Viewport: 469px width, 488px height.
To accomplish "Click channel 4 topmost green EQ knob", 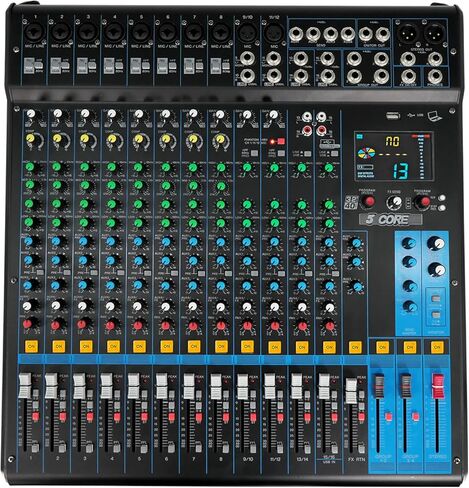I will click(x=111, y=167).
